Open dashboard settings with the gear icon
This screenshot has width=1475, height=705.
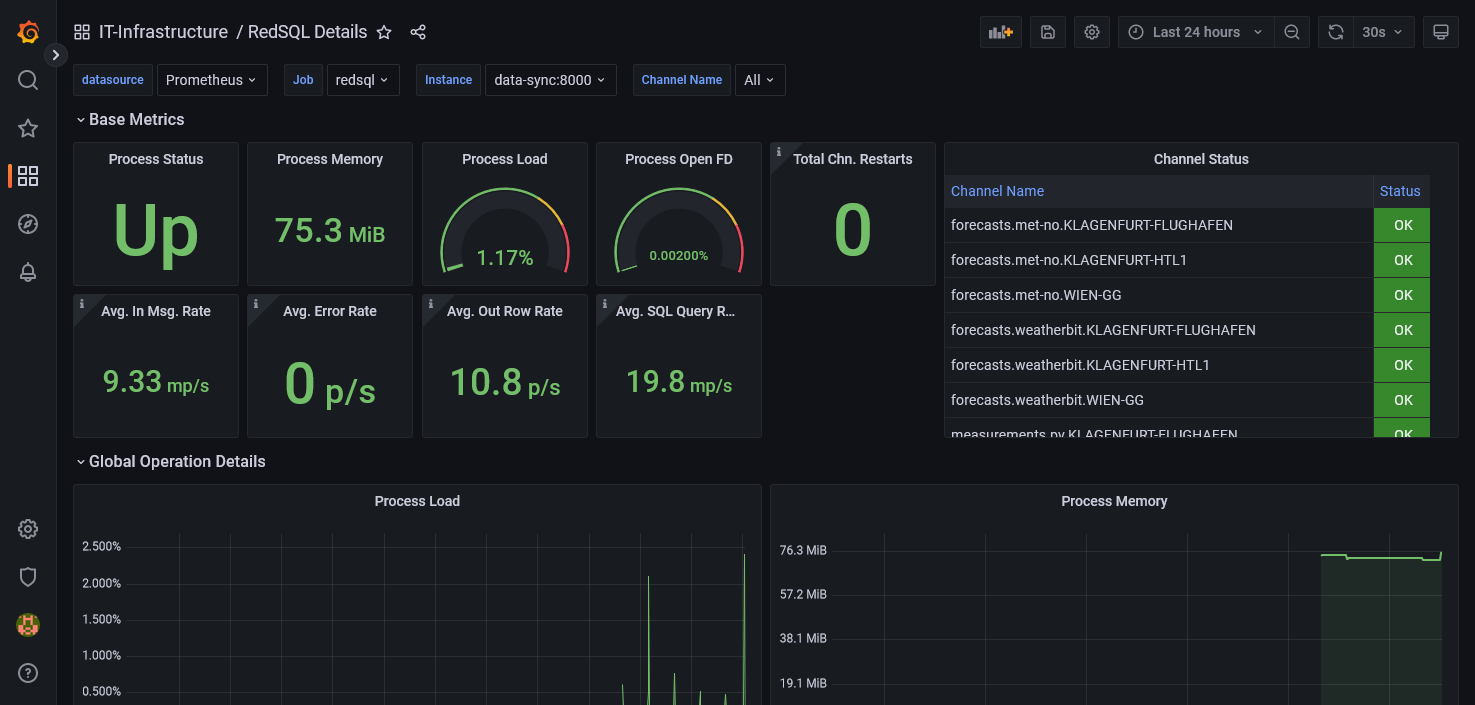pos(1091,31)
